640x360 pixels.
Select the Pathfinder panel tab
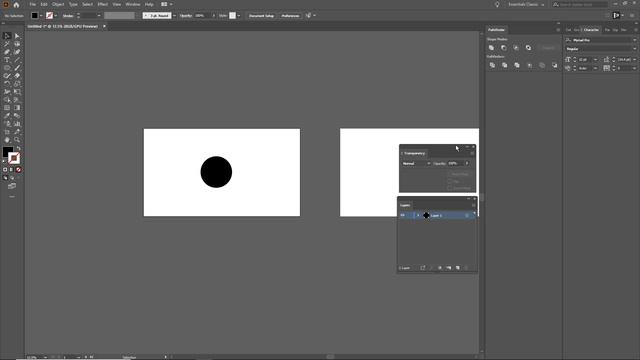(x=496, y=30)
